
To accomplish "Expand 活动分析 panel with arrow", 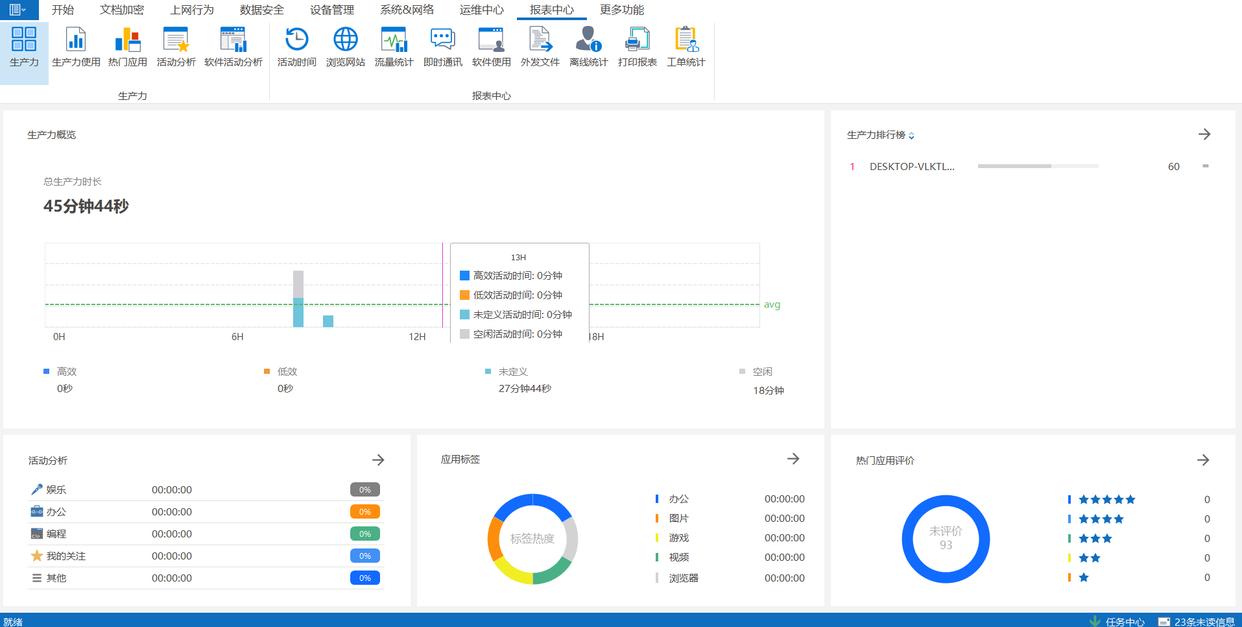I will click(378, 460).
